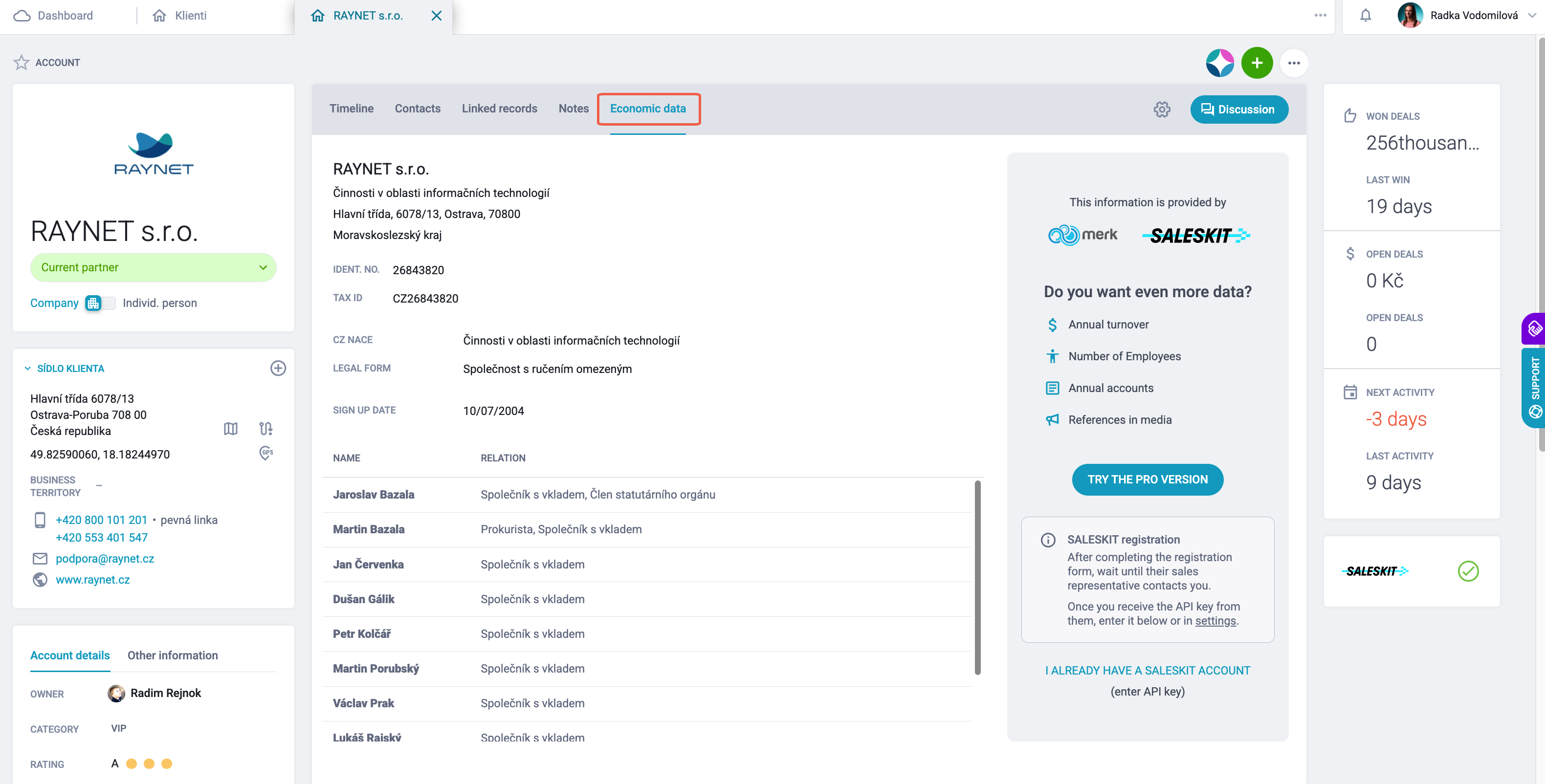Open overflow tabs ellipsis in top bar

pyautogui.click(x=1320, y=15)
